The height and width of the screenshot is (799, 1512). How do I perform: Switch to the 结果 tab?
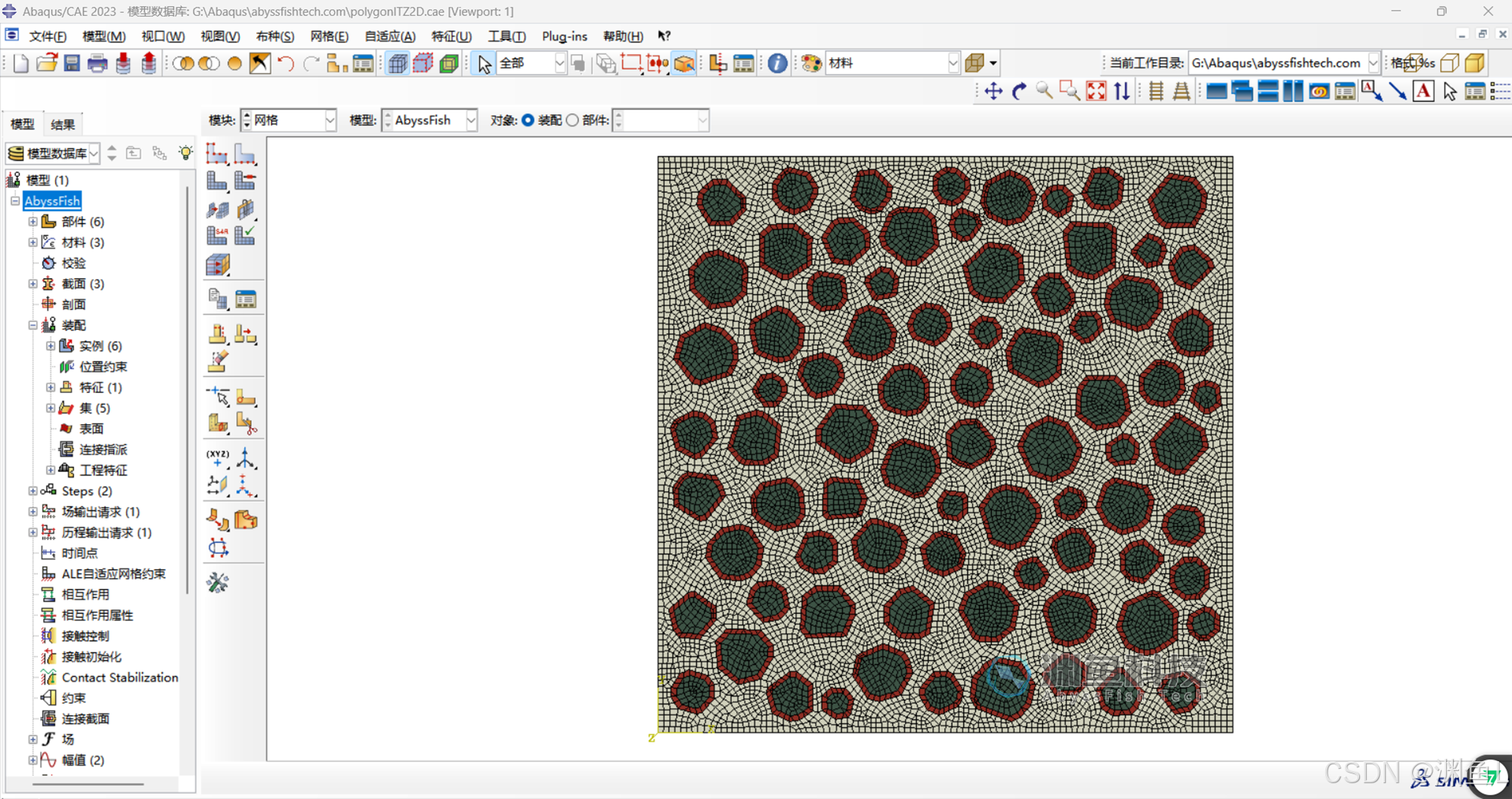[x=63, y=125]
